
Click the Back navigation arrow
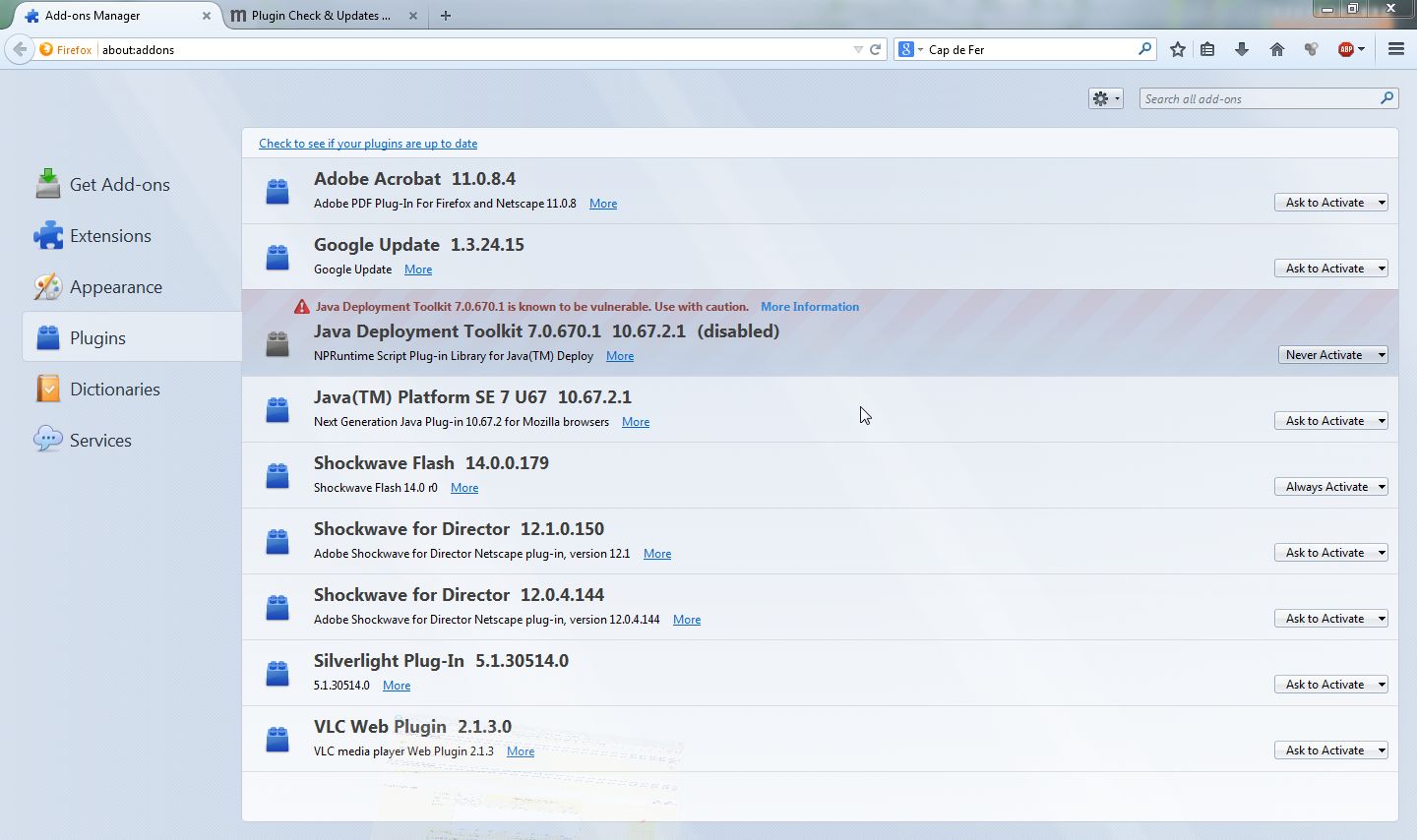[x=20, y=49]
